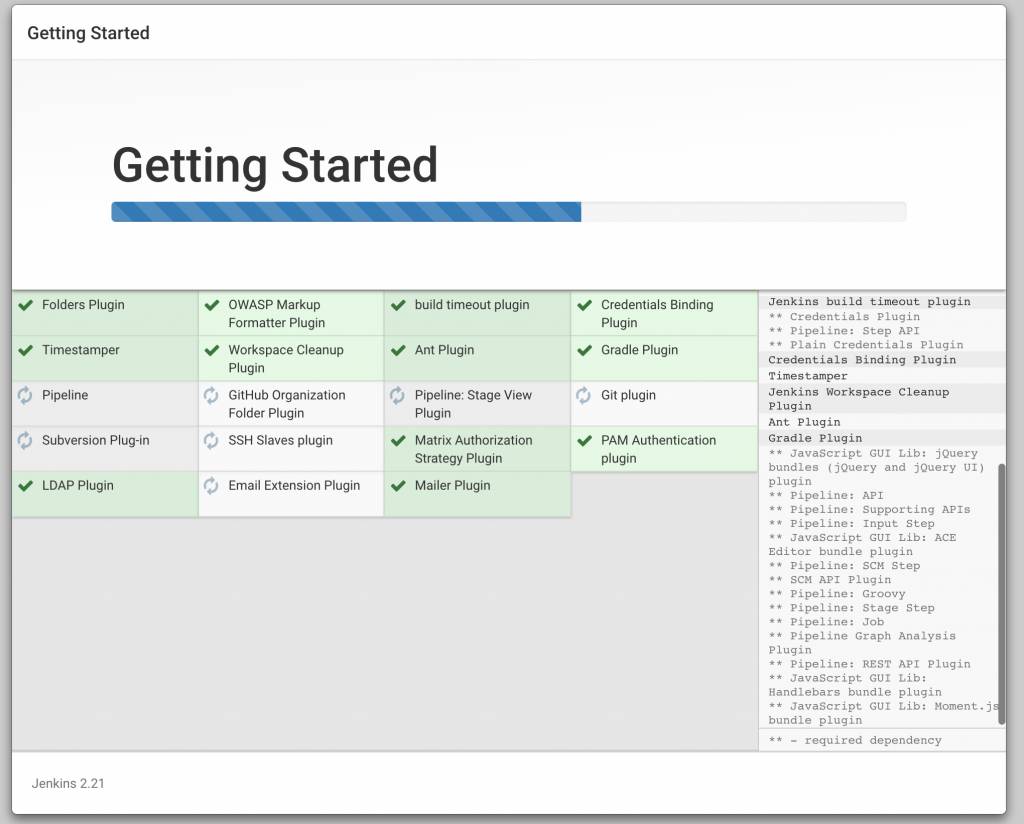Select the OWASP Markup Formatter Plugin cell
The height and width of the screenshot is (824, 1024).
291,313
